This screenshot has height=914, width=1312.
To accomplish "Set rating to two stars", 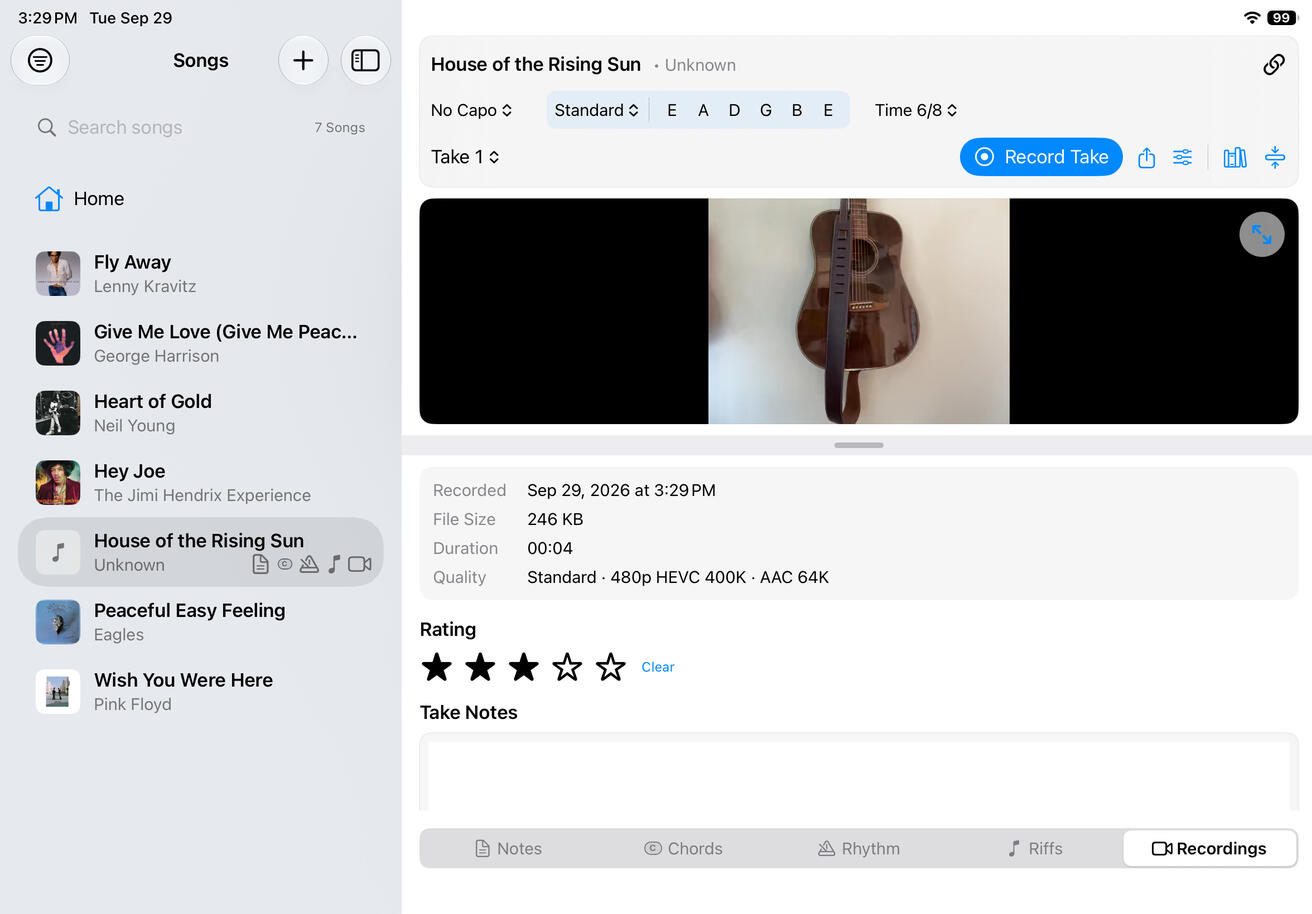I will pyautogui.click(x=480, y=667).
